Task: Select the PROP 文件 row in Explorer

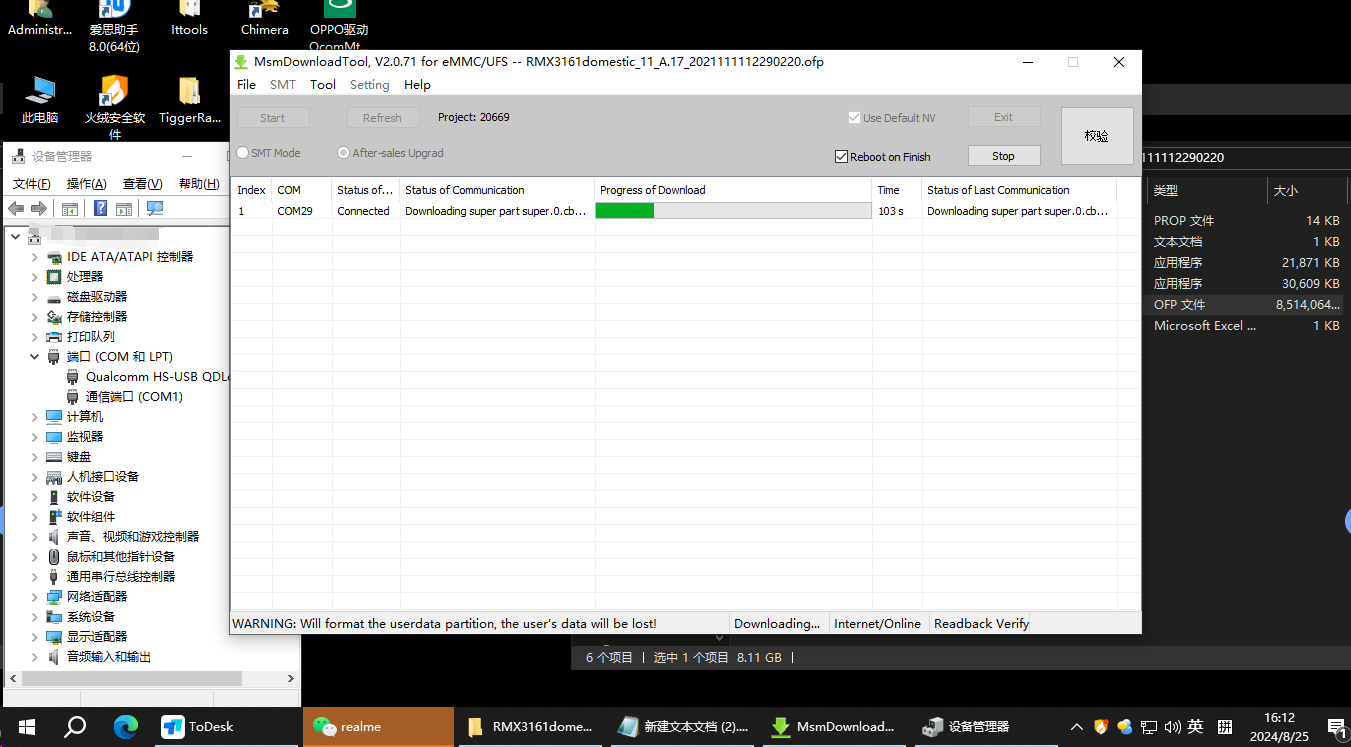Action: (x=1246, y=221)
